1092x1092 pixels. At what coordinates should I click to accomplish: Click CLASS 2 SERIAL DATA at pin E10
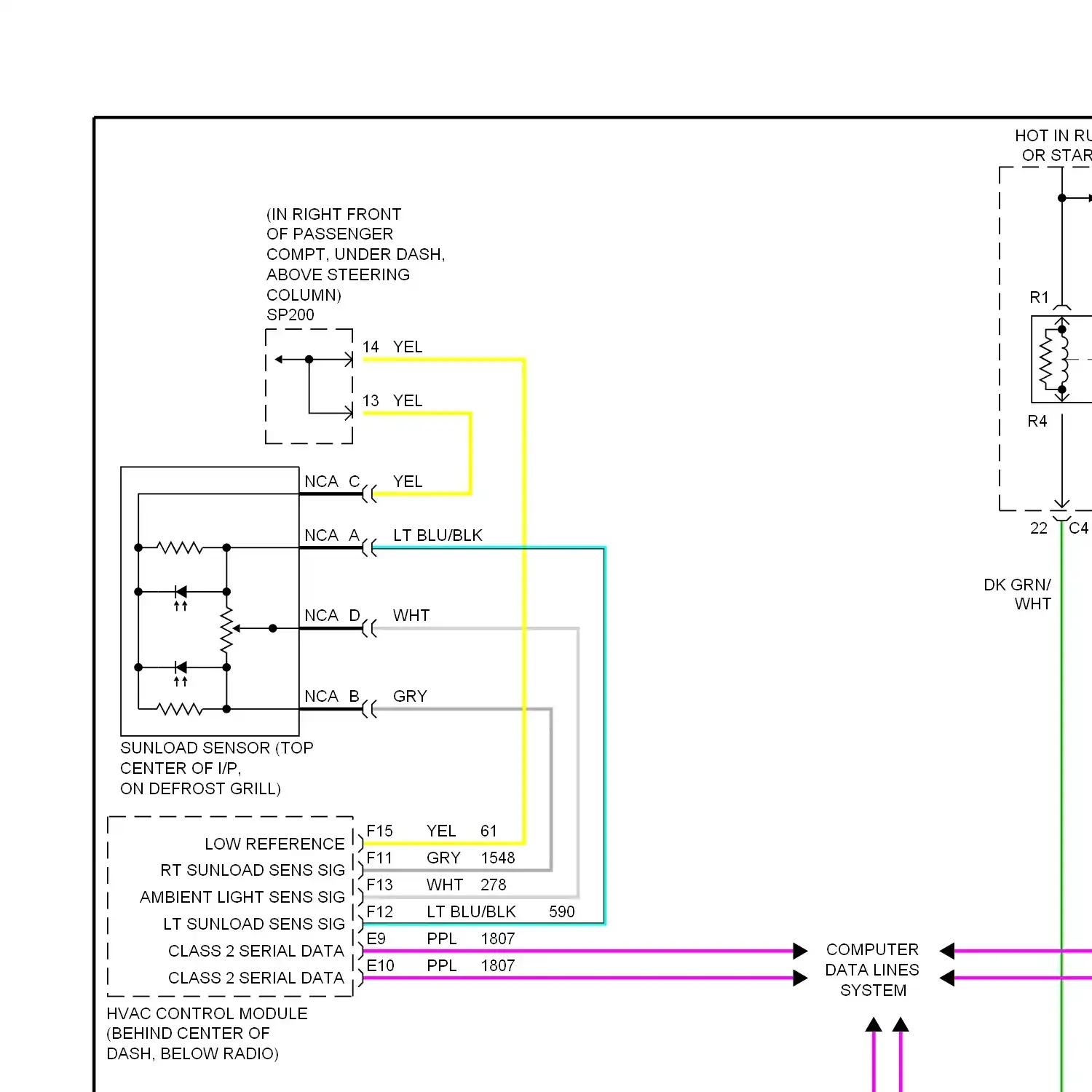click(x=256, y=978)
